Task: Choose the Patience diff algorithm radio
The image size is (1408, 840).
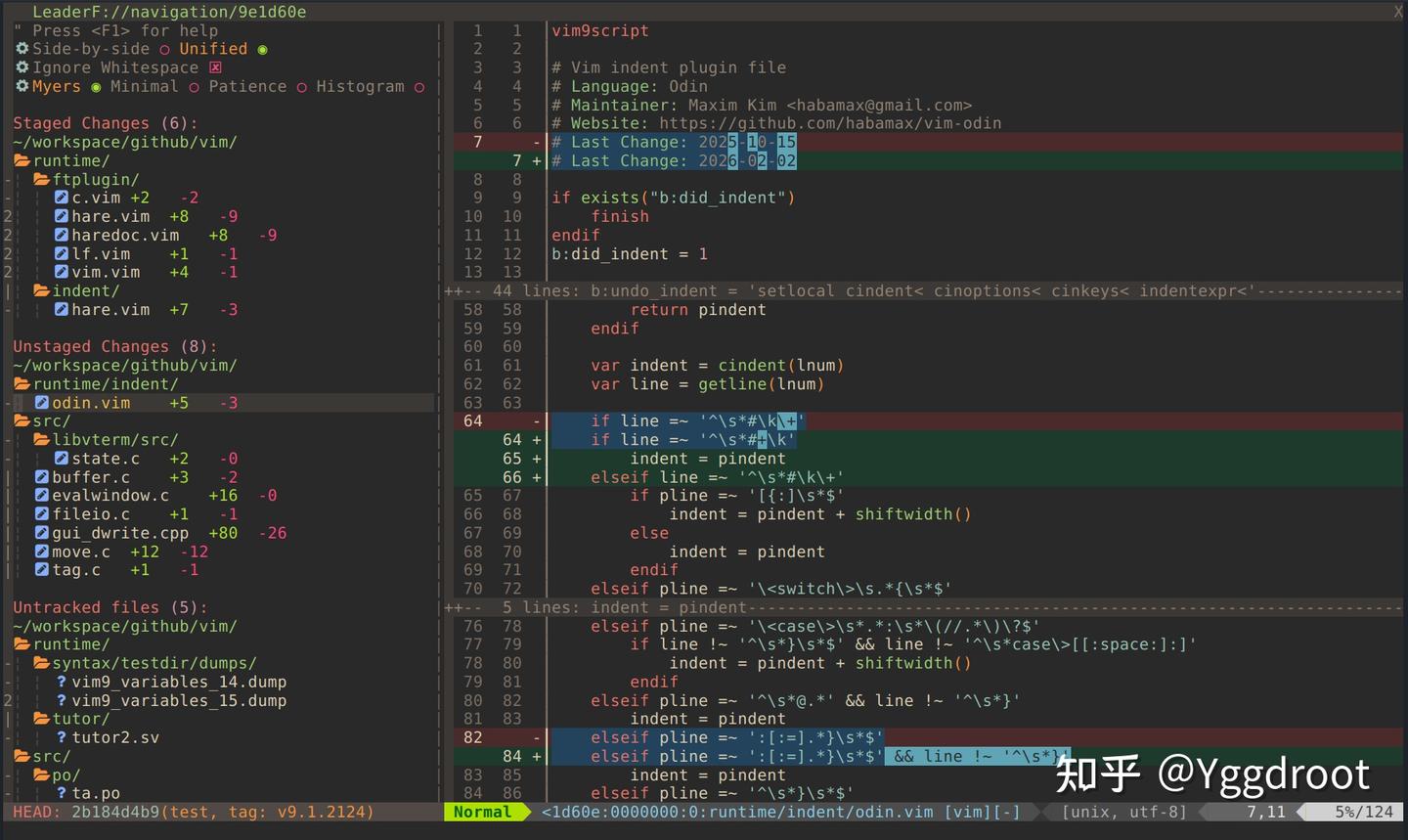Action: coord(301,86)
